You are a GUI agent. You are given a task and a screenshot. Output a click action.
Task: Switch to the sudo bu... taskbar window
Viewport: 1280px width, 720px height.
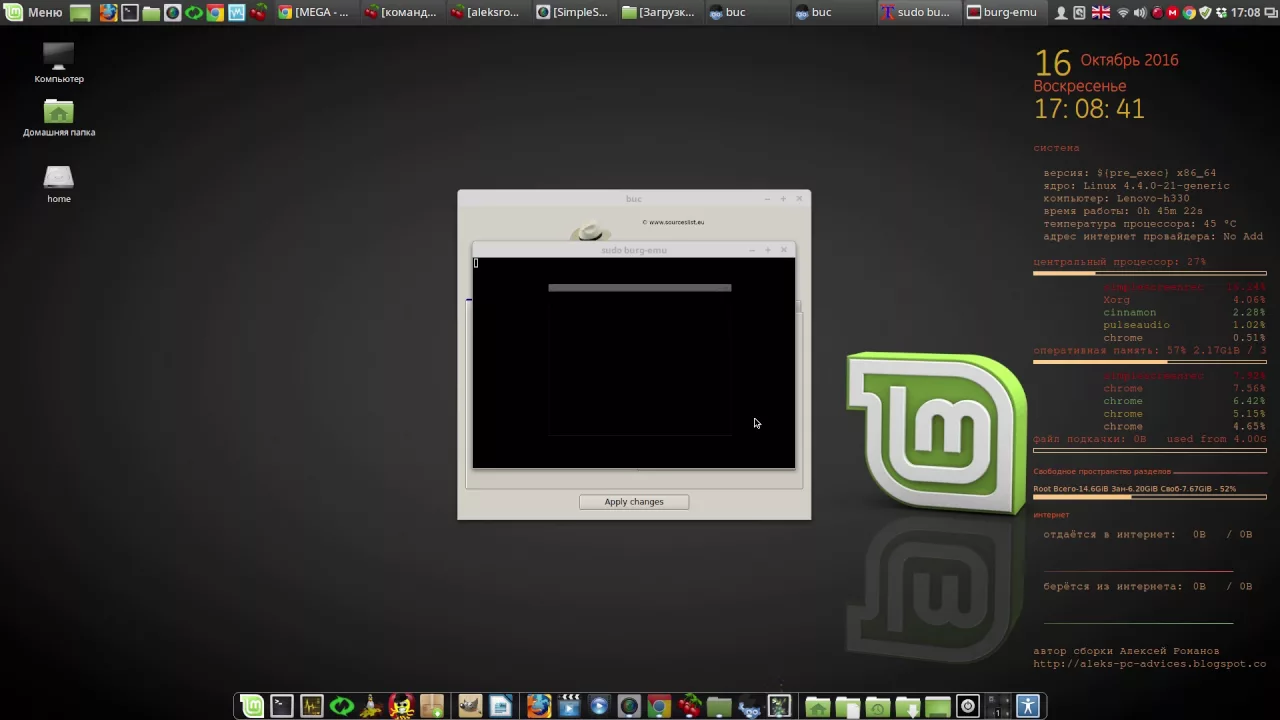(x=917, y=13)
